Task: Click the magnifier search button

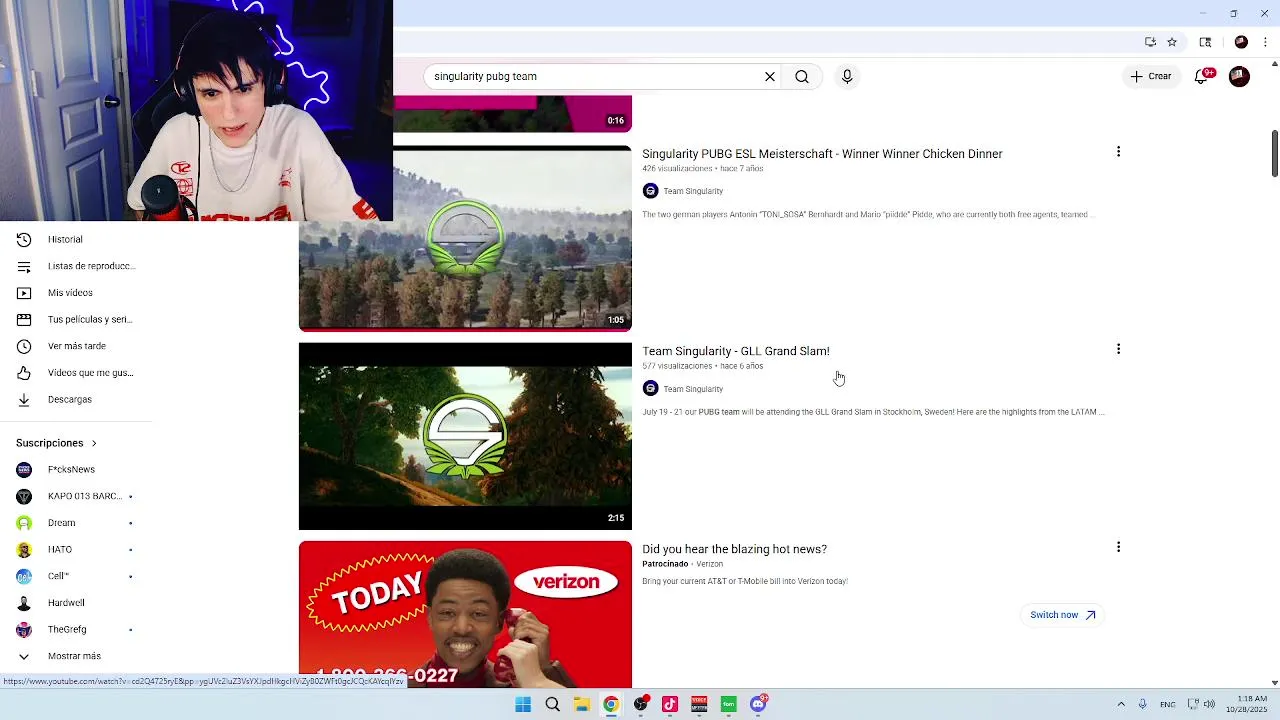Action: 802,76
